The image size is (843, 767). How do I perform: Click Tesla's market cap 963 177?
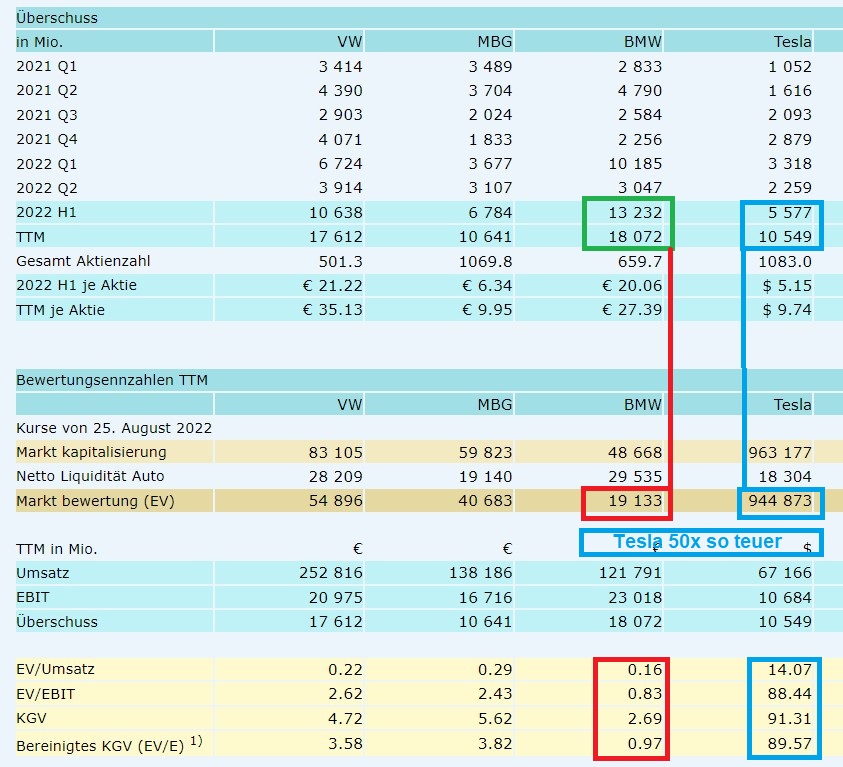(780, 453)
